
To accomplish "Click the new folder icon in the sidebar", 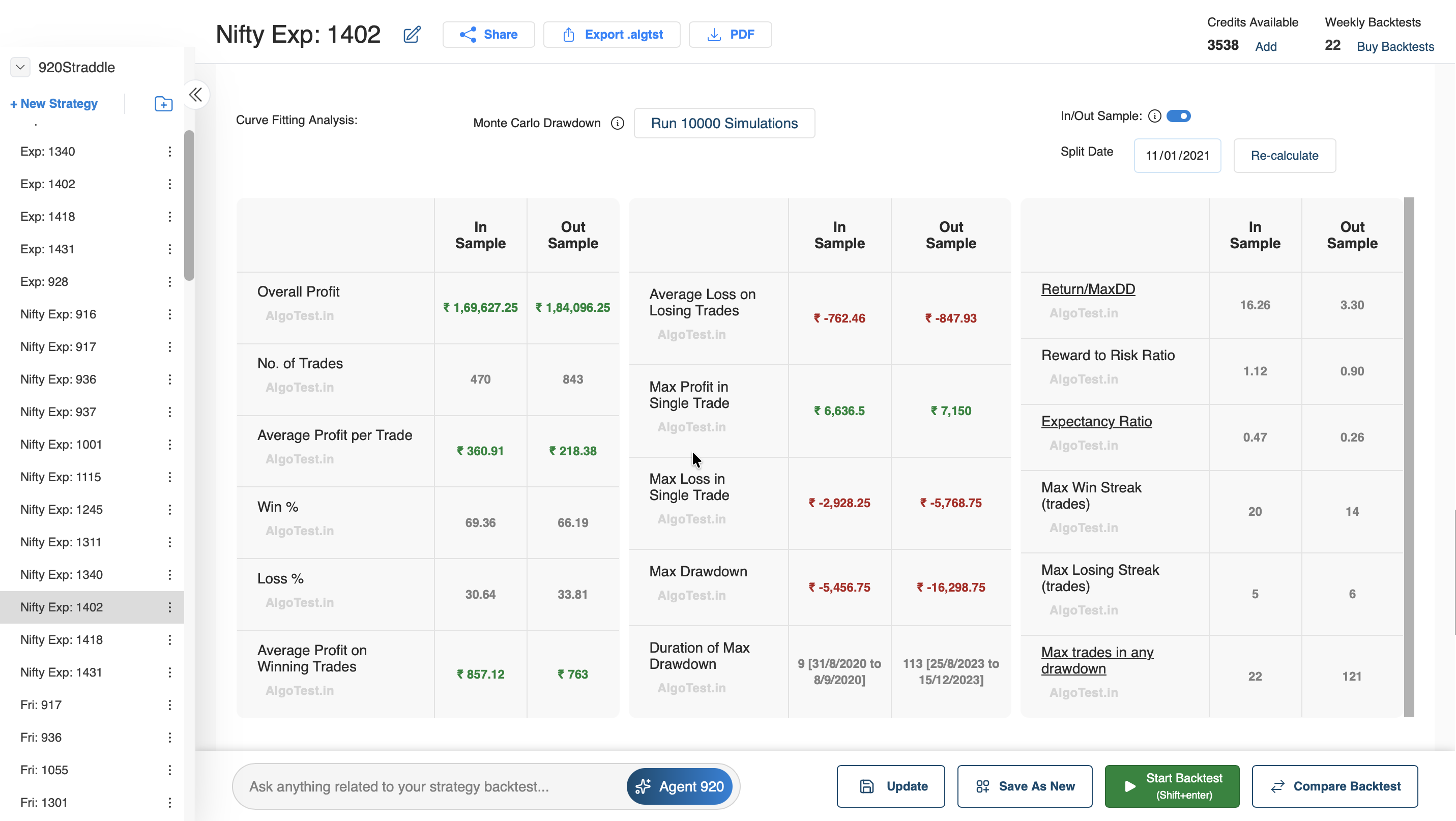I will (163, 104).
